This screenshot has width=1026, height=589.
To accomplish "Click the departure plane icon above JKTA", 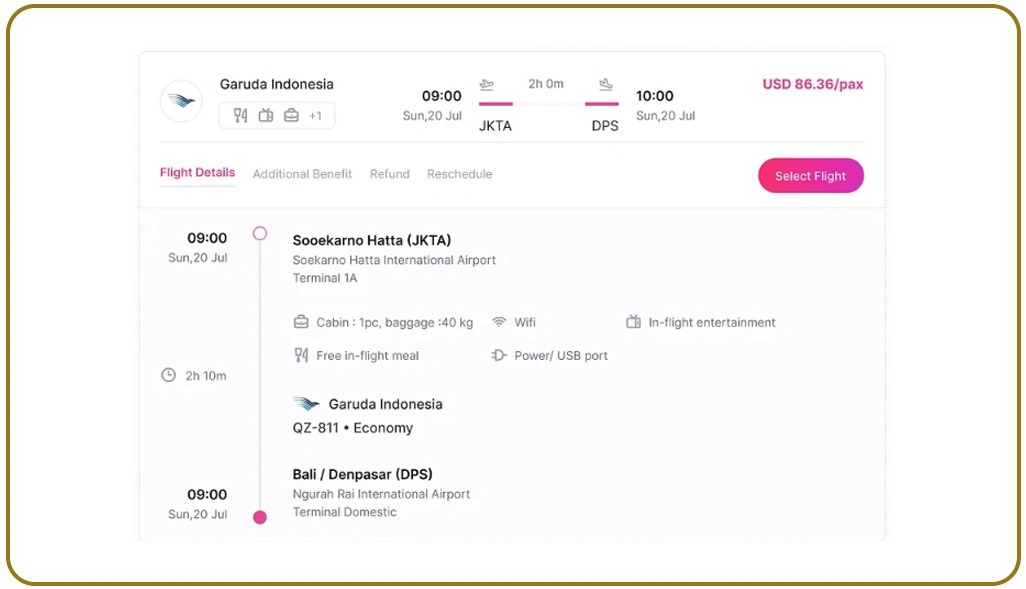I will point(486,84).
